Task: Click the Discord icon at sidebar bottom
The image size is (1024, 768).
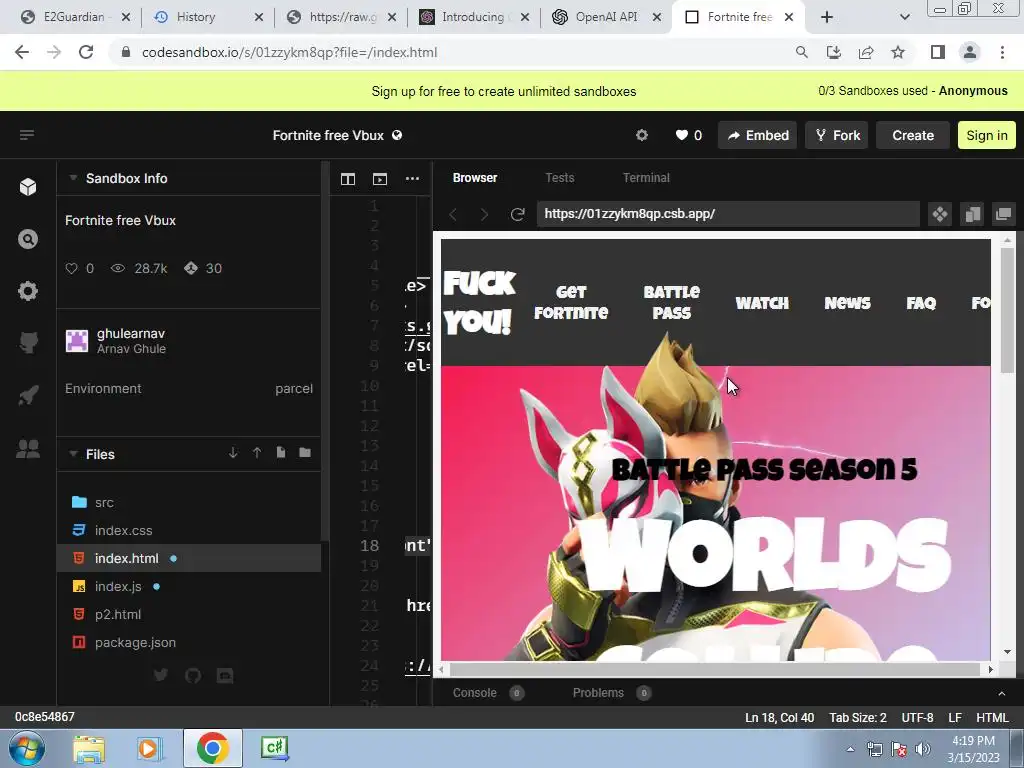Action: 225,675
